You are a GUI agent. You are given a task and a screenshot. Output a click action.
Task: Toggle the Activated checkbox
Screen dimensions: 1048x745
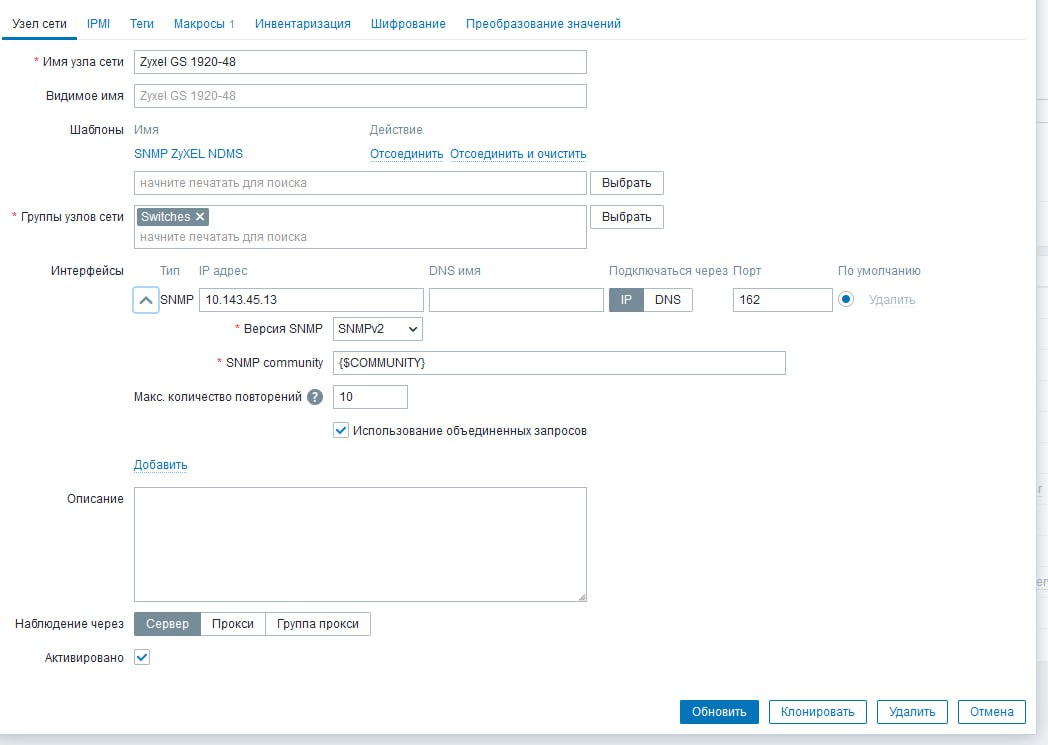[142, 657]
